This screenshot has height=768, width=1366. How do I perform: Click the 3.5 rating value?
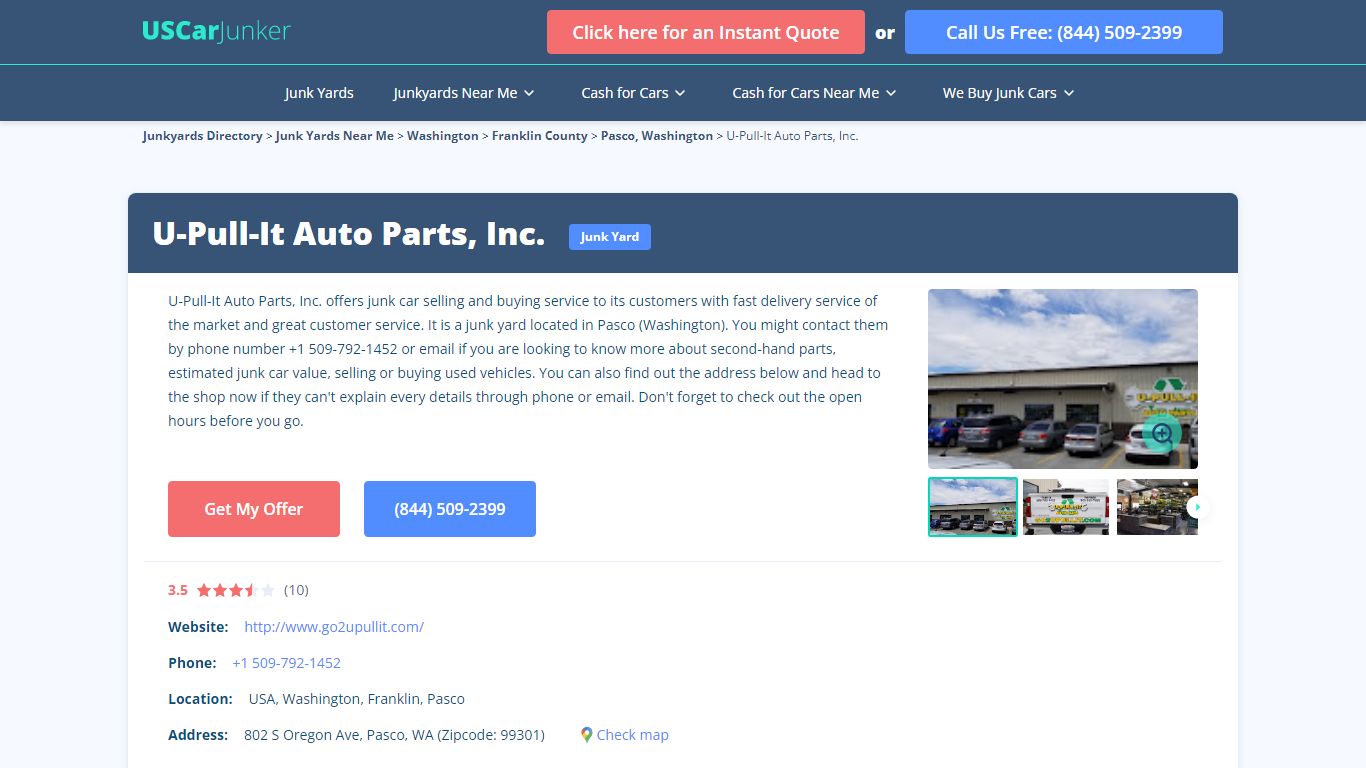click(178, 590)
